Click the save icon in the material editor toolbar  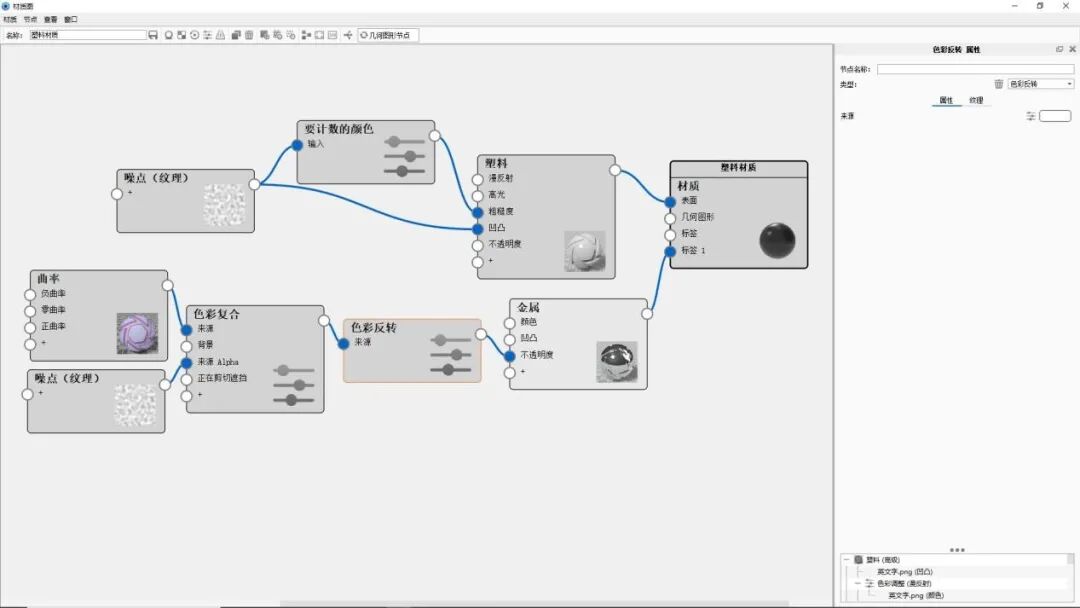click(x=155, y=34)
